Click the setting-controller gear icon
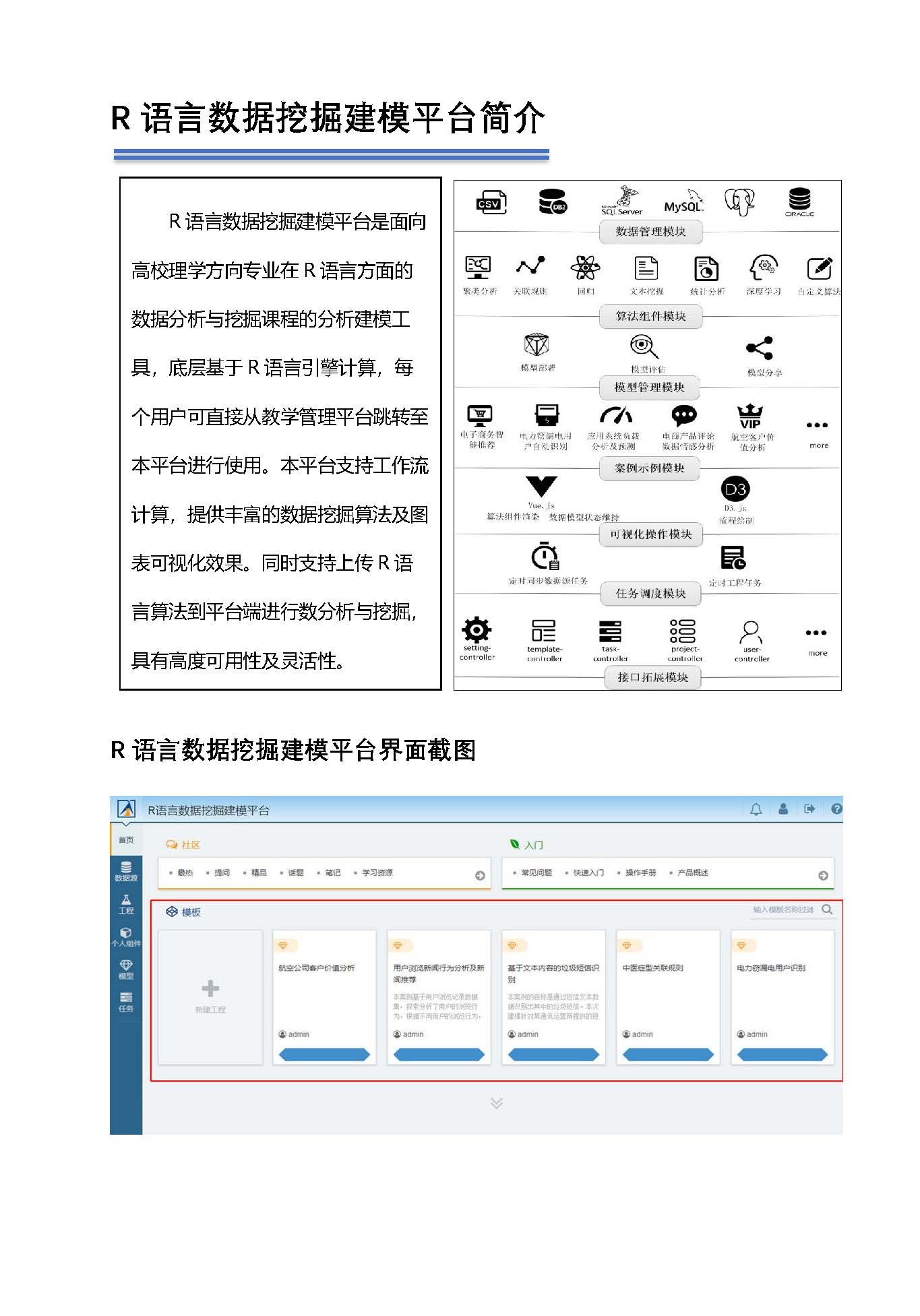The image size is (920, 1316). [x=477, y=630]
